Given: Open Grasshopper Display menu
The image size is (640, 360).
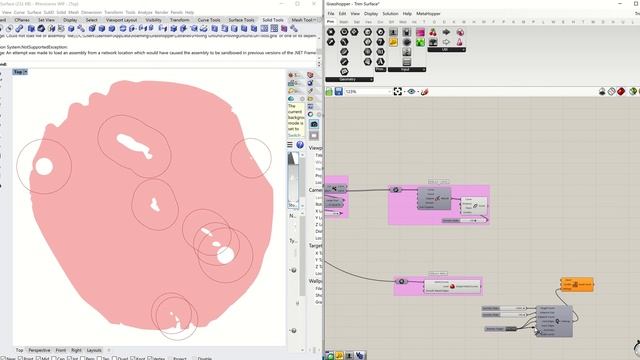Looking at the screenshot, I should coord(371,13).
